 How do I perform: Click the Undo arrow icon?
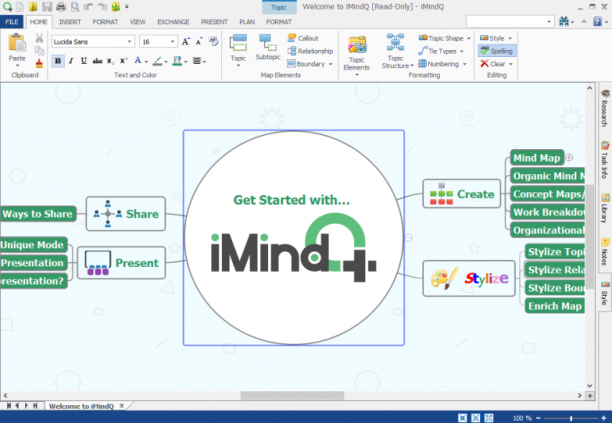(x=88, y=7)
